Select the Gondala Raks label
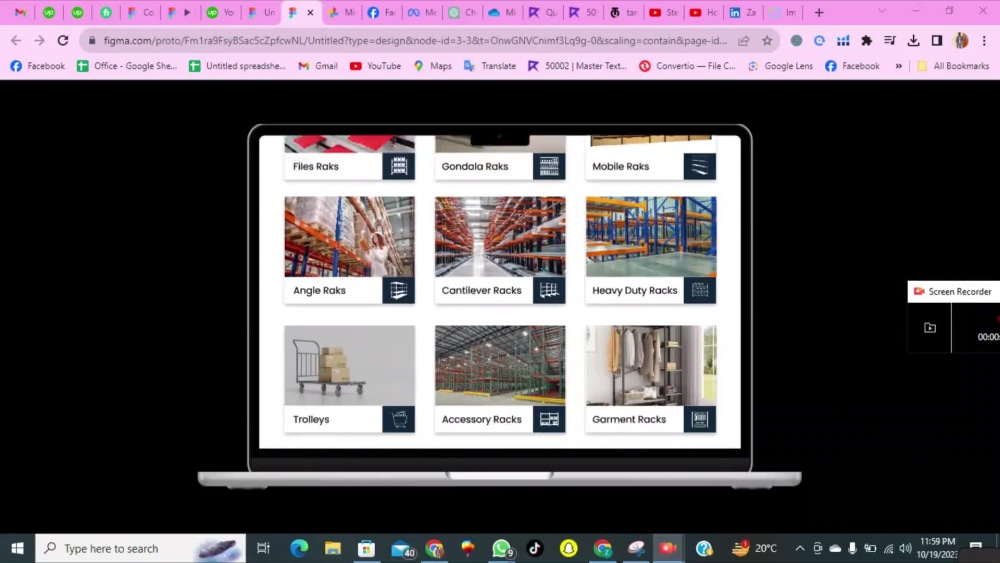This screenshot has width=1000, height=563. [475, 166]
